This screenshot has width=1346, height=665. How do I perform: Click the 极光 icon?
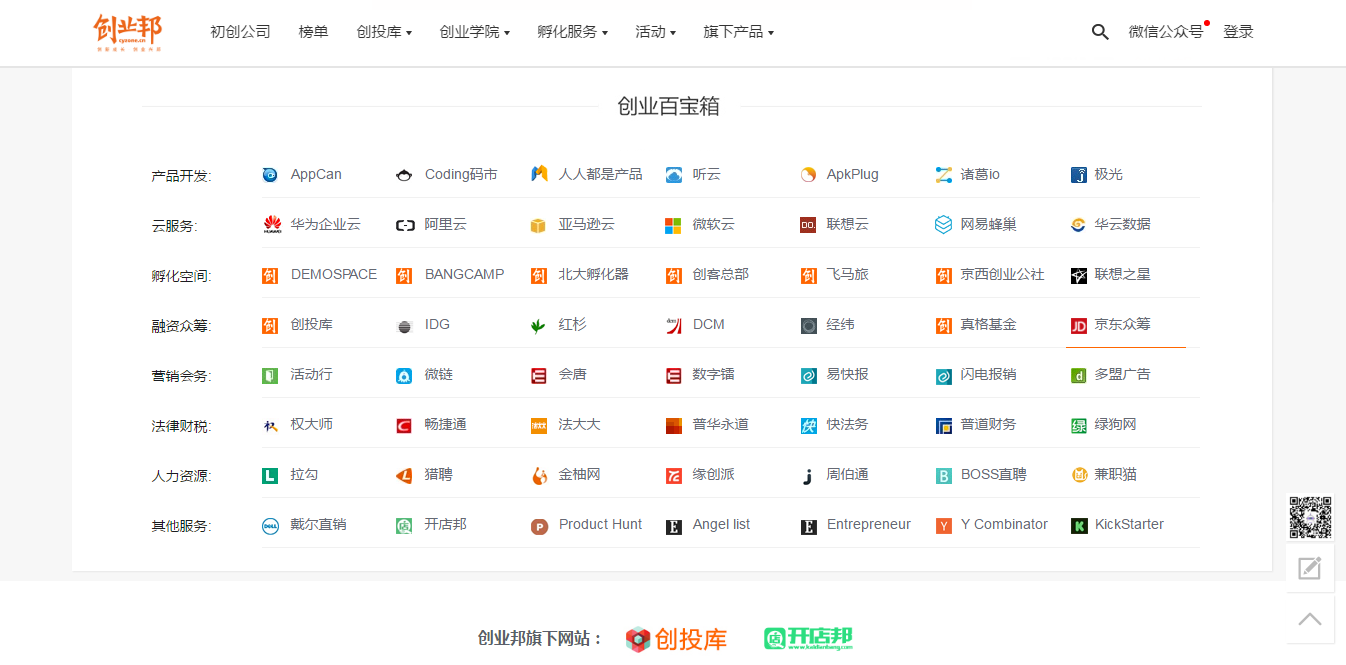coord(1078,175)
